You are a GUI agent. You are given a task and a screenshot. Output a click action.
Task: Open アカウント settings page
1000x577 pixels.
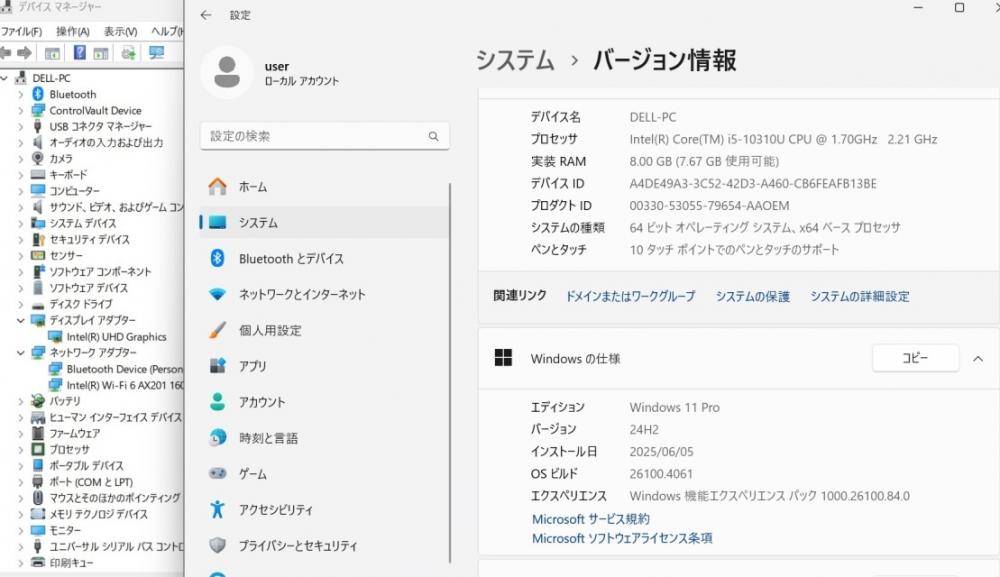coord(324,402)
